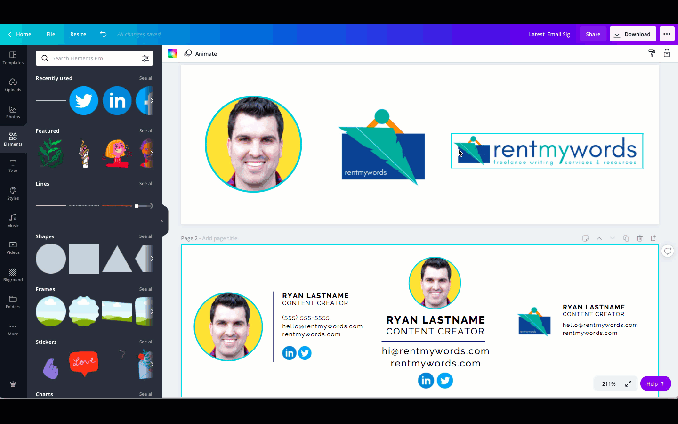Undo the last action
Screen dimensions: 678x424
(102, 34)
